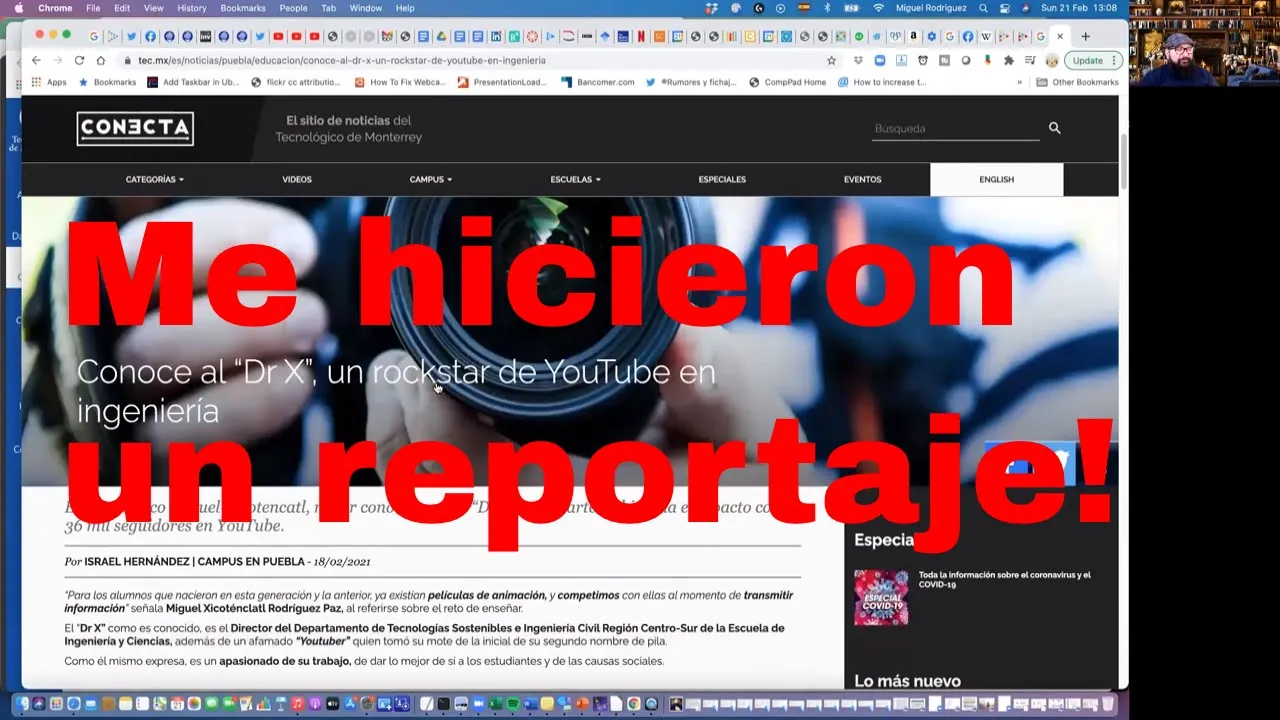
Task: Open the History menu
Action: coord(191,8)
